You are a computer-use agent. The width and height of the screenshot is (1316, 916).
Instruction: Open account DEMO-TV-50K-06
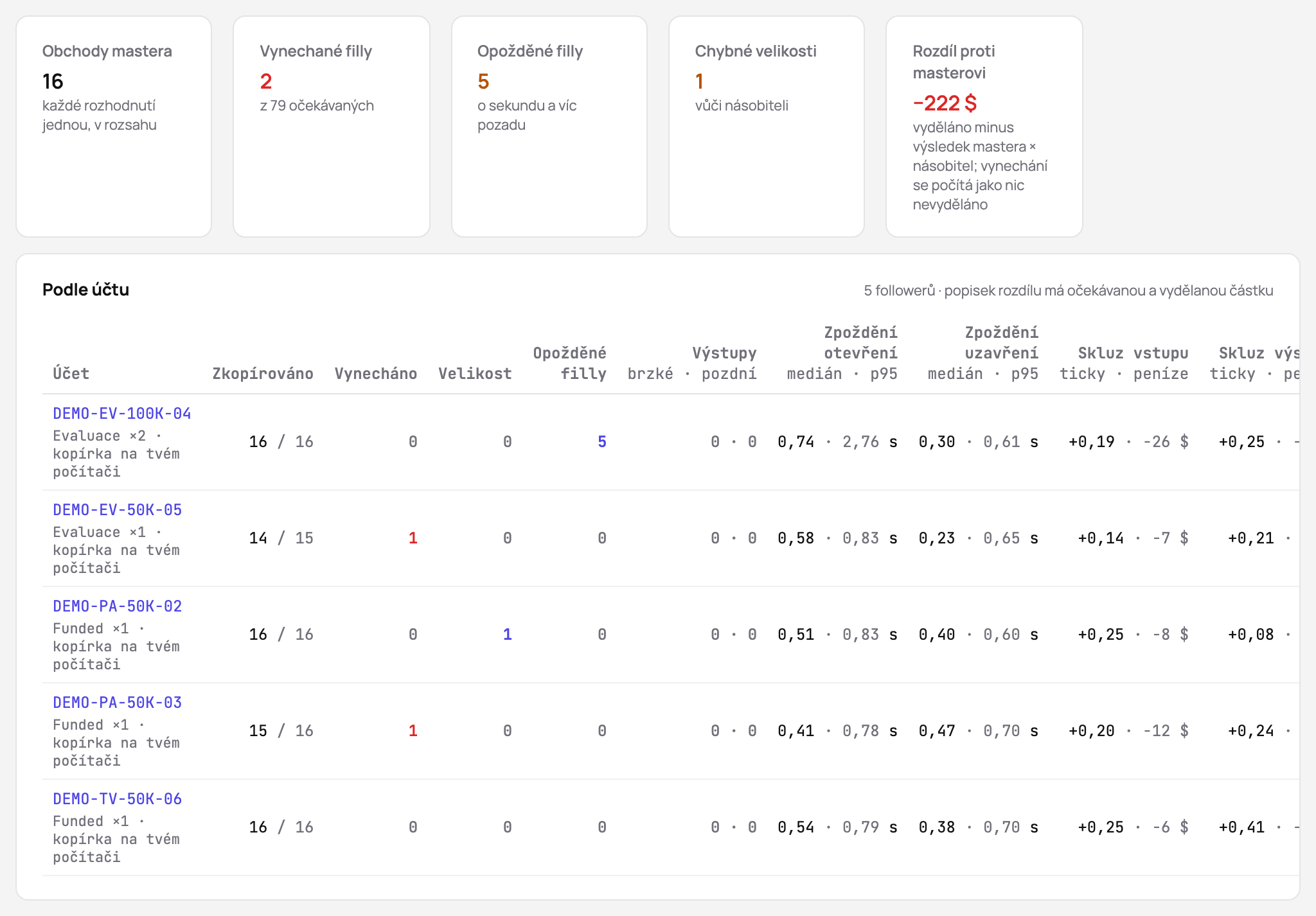tap(118, 799)
